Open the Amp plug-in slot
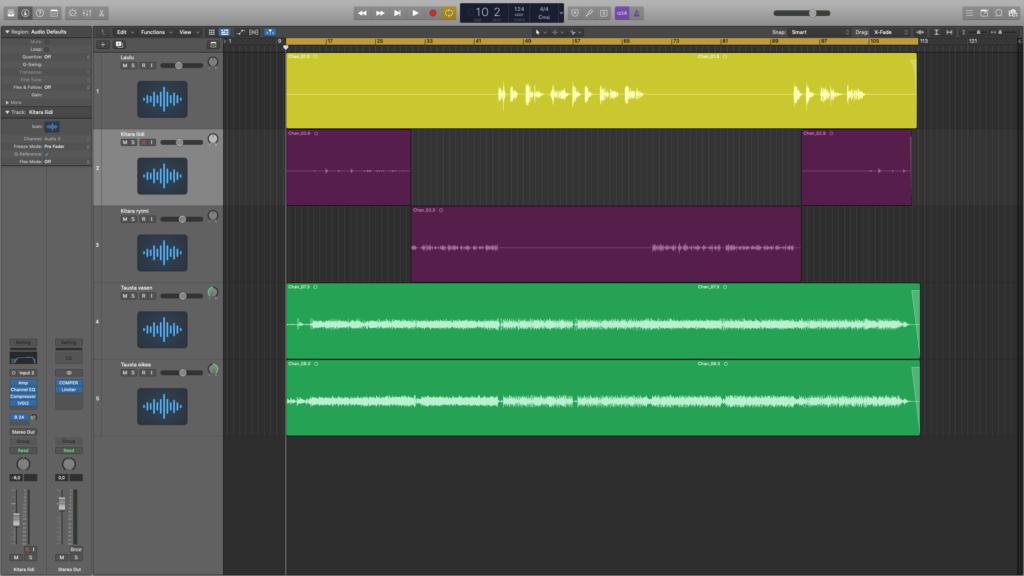Screen dimensions: 1024x576 click(x=23, y=383)
